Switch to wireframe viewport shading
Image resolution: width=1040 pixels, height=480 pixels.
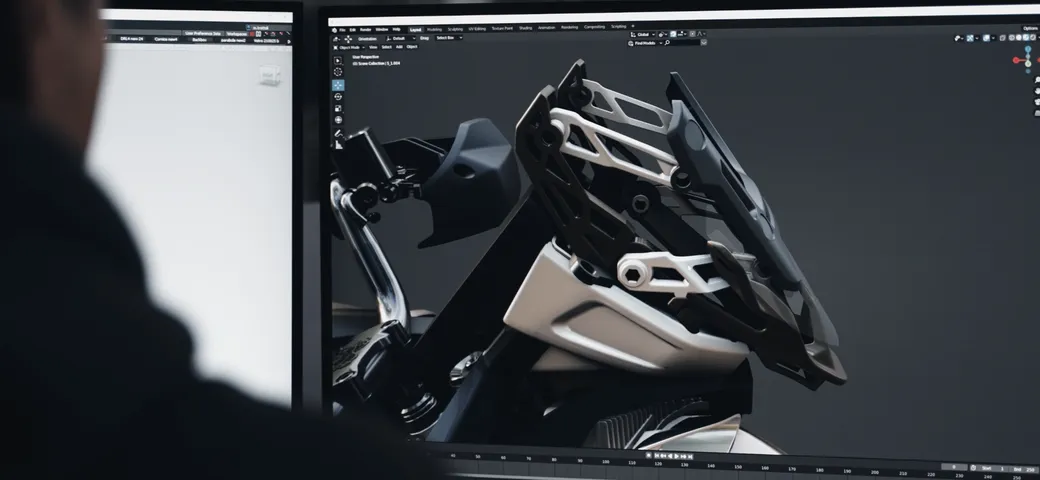point(1011,38)
